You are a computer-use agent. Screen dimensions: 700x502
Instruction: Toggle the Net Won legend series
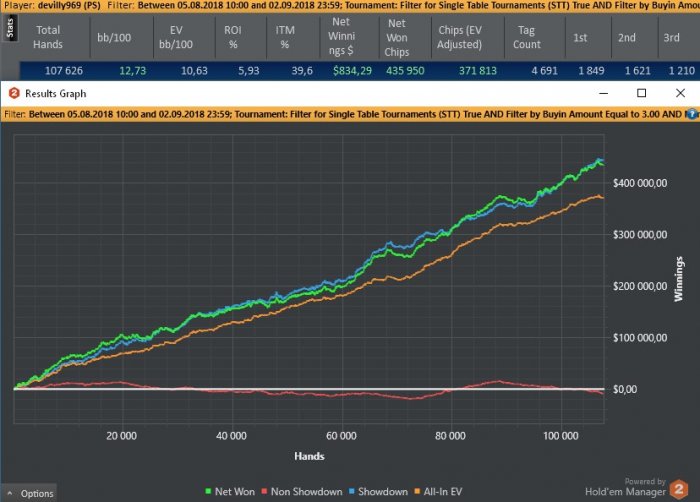coord(230,492)
